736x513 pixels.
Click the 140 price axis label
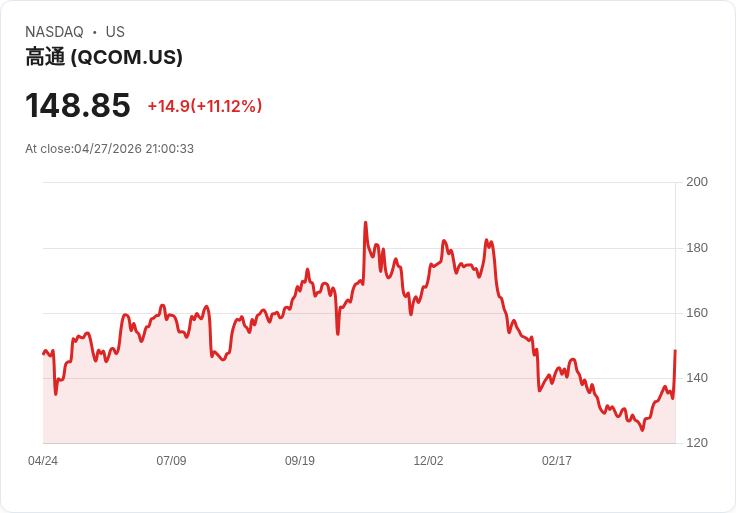(x=697, y=378)
